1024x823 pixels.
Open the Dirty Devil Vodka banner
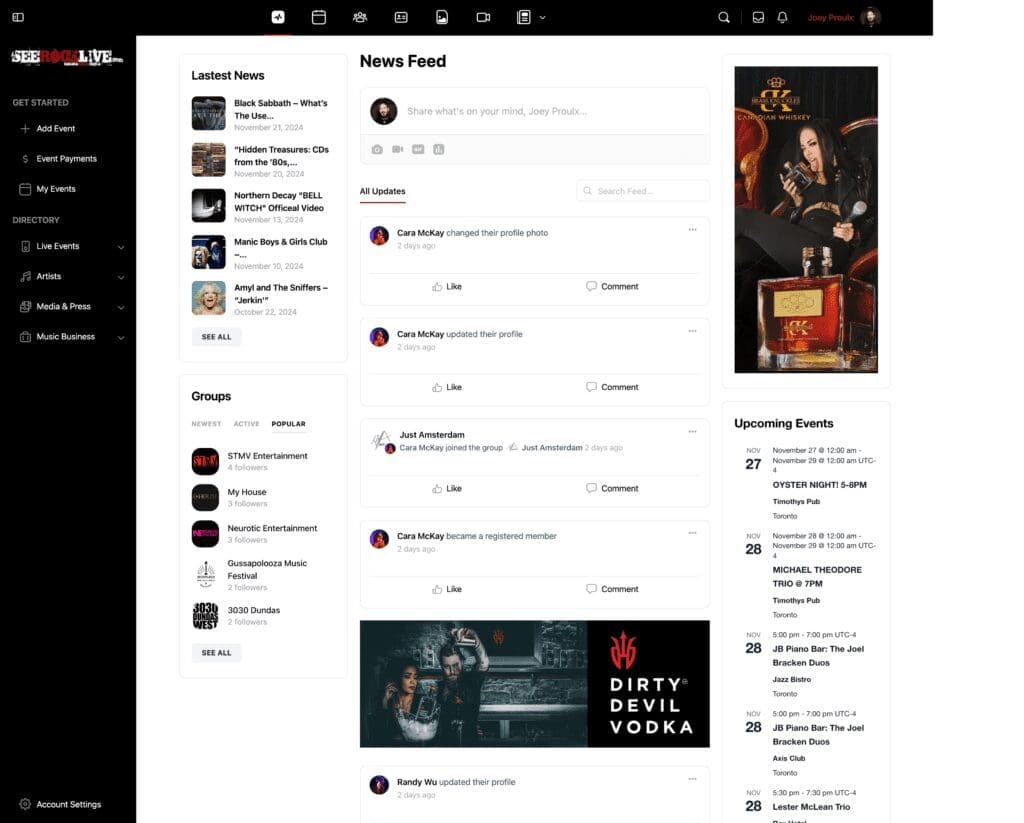click(x=534, y=684)
